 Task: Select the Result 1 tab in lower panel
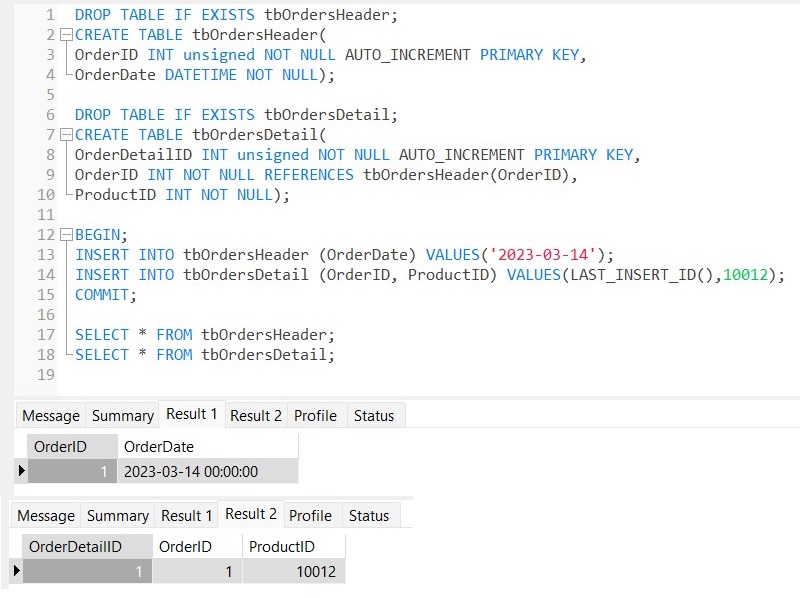click(x=186, y=515)
